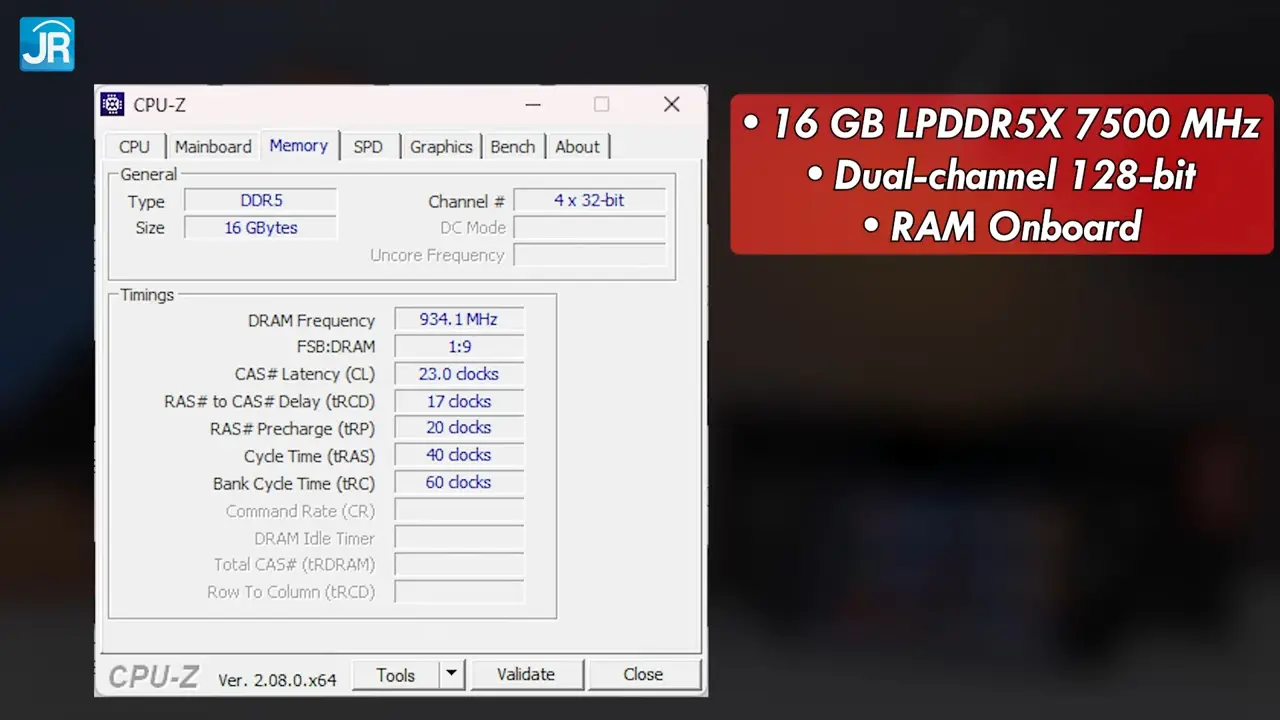Click the RAS# to CAS# Delay (tRCD) label
The width and height of the screenshot is (1280, 720).
coord(270,401)
